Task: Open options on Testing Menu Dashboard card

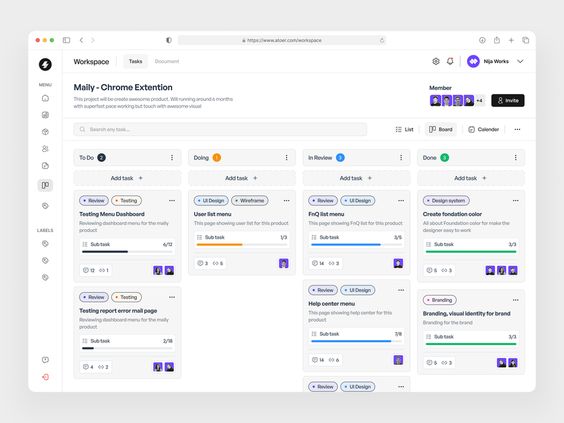Action: 172,201
